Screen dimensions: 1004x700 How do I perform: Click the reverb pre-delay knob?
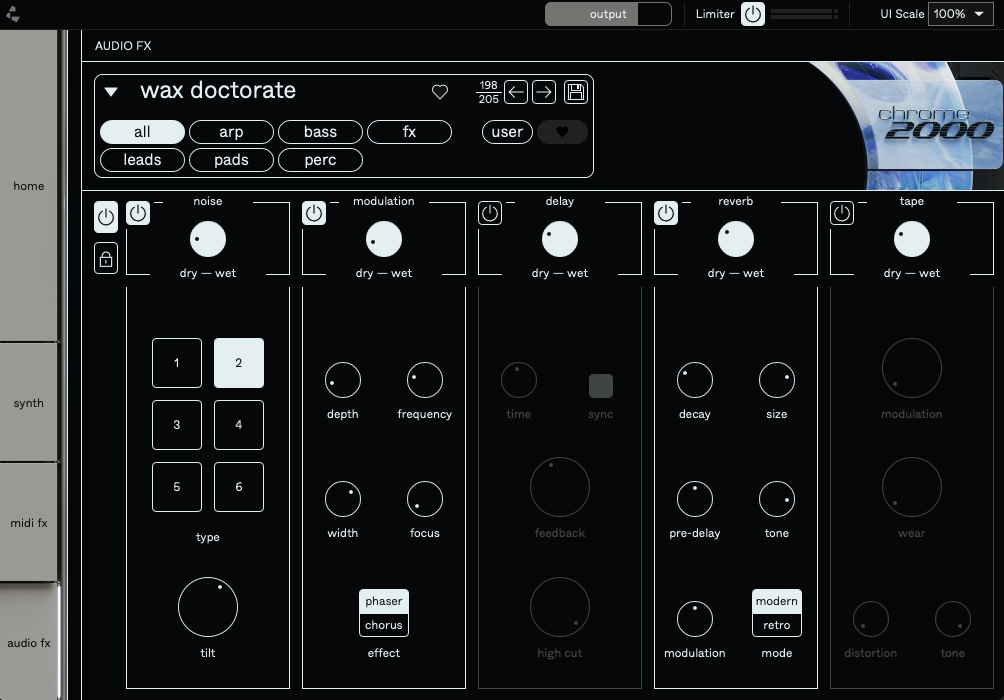(695, 500)
